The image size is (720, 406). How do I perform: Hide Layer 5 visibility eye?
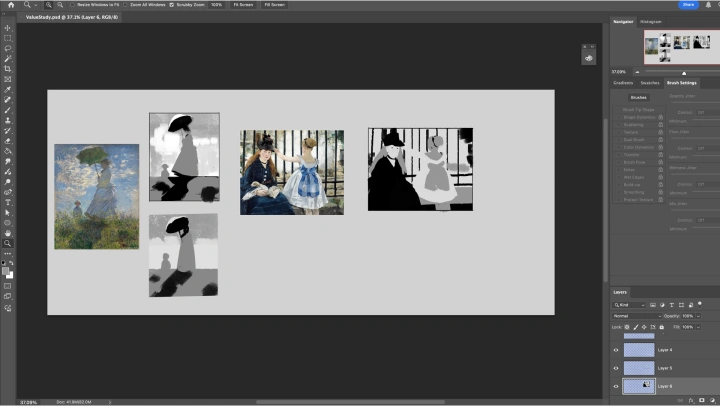pos(616,368)
